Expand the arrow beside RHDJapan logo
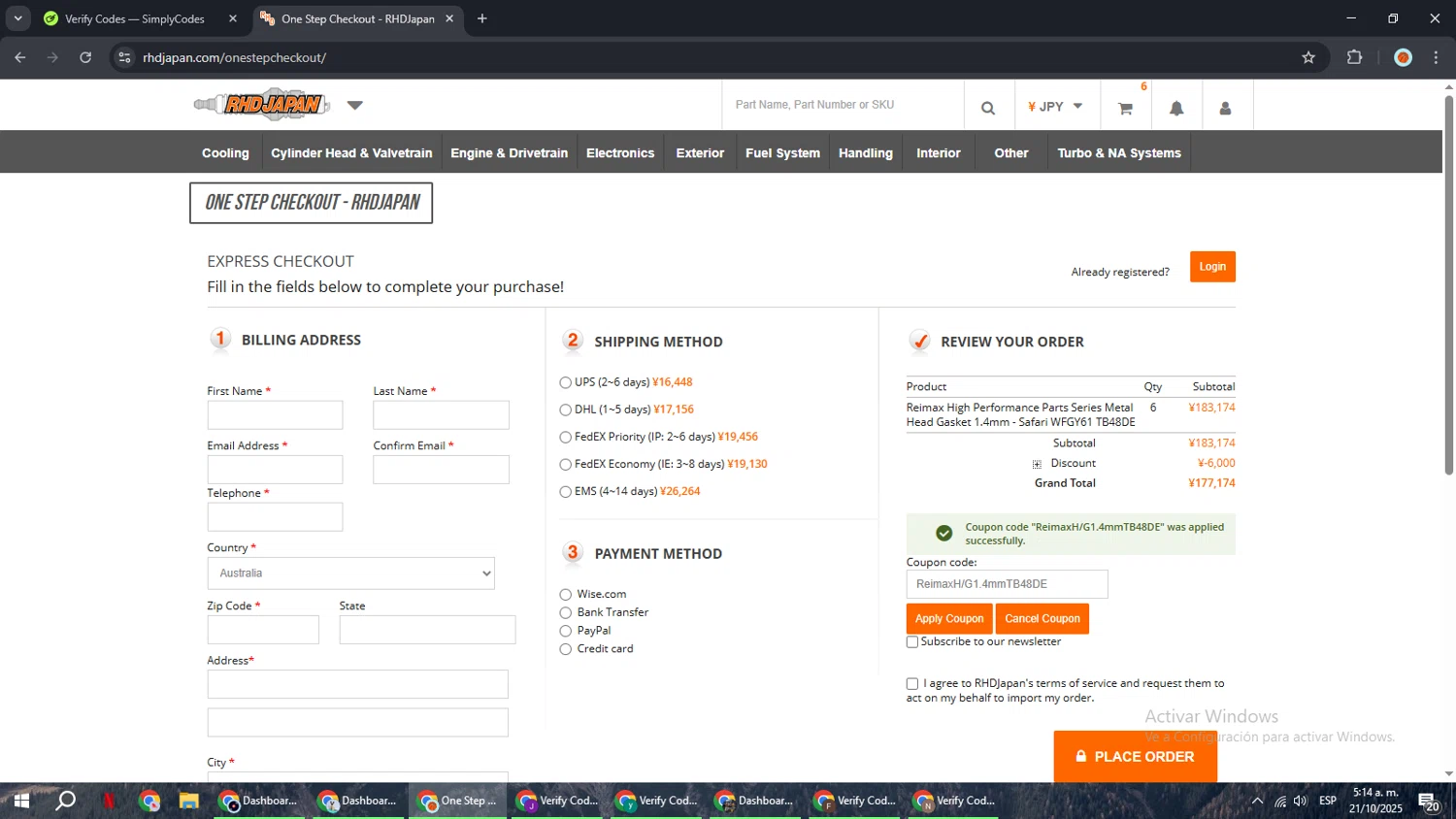 pyautogui.click(x=354, y=105)
